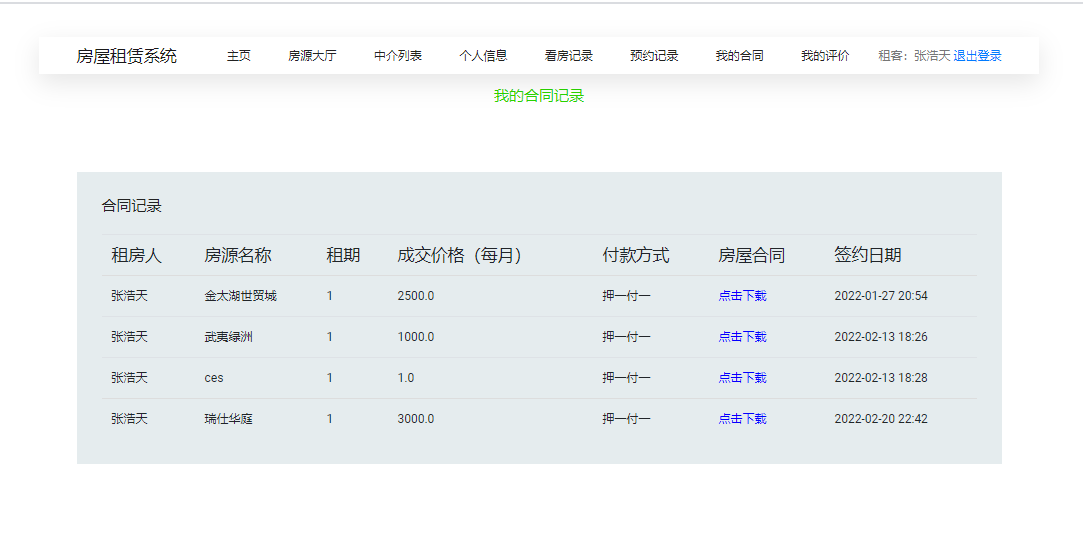Screen dimensions: 1083x545
Task: Click the price value 1000.0
Action: [416, 336]
